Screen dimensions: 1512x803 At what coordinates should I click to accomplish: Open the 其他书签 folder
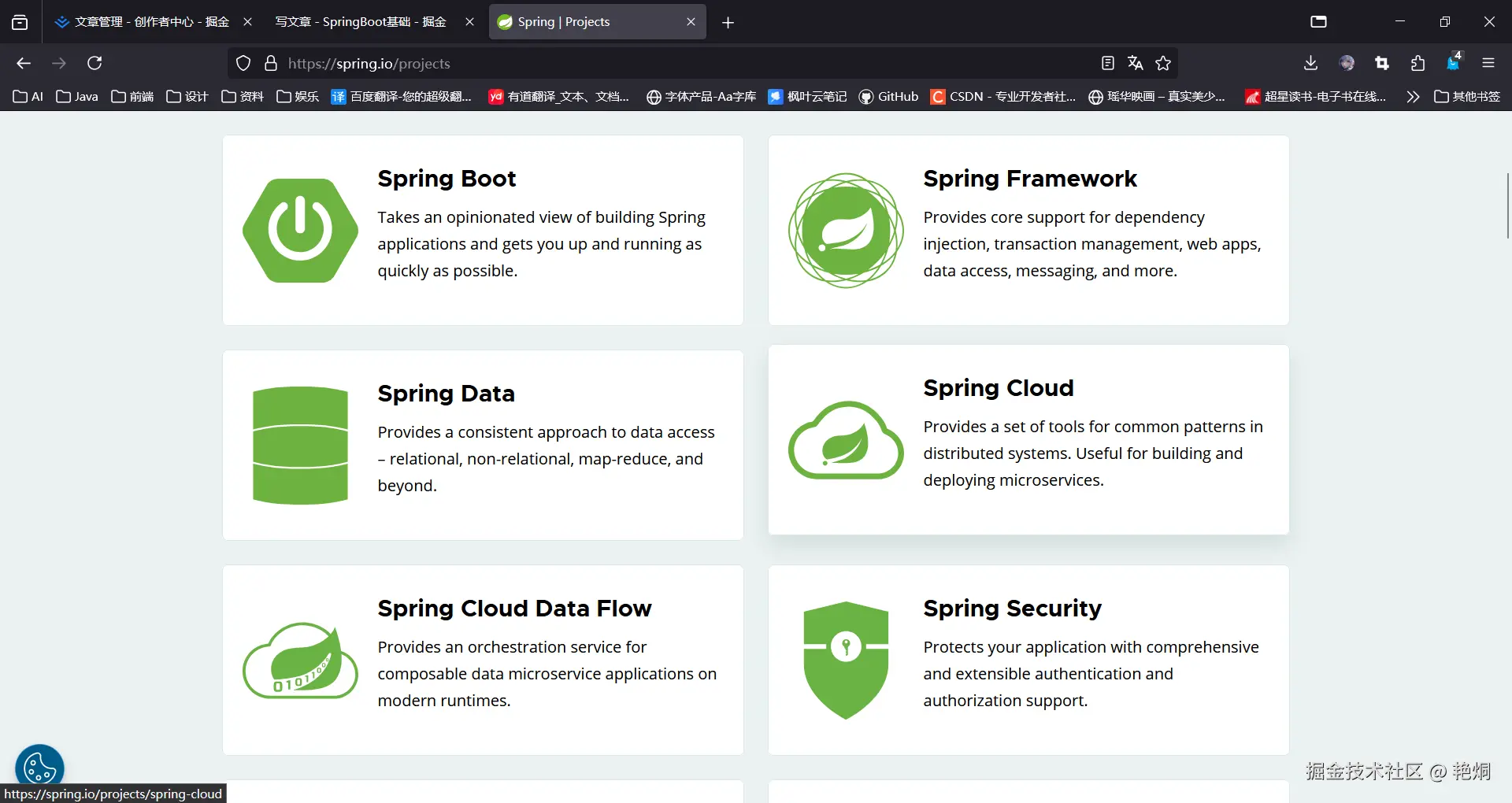click(1467, 96)
